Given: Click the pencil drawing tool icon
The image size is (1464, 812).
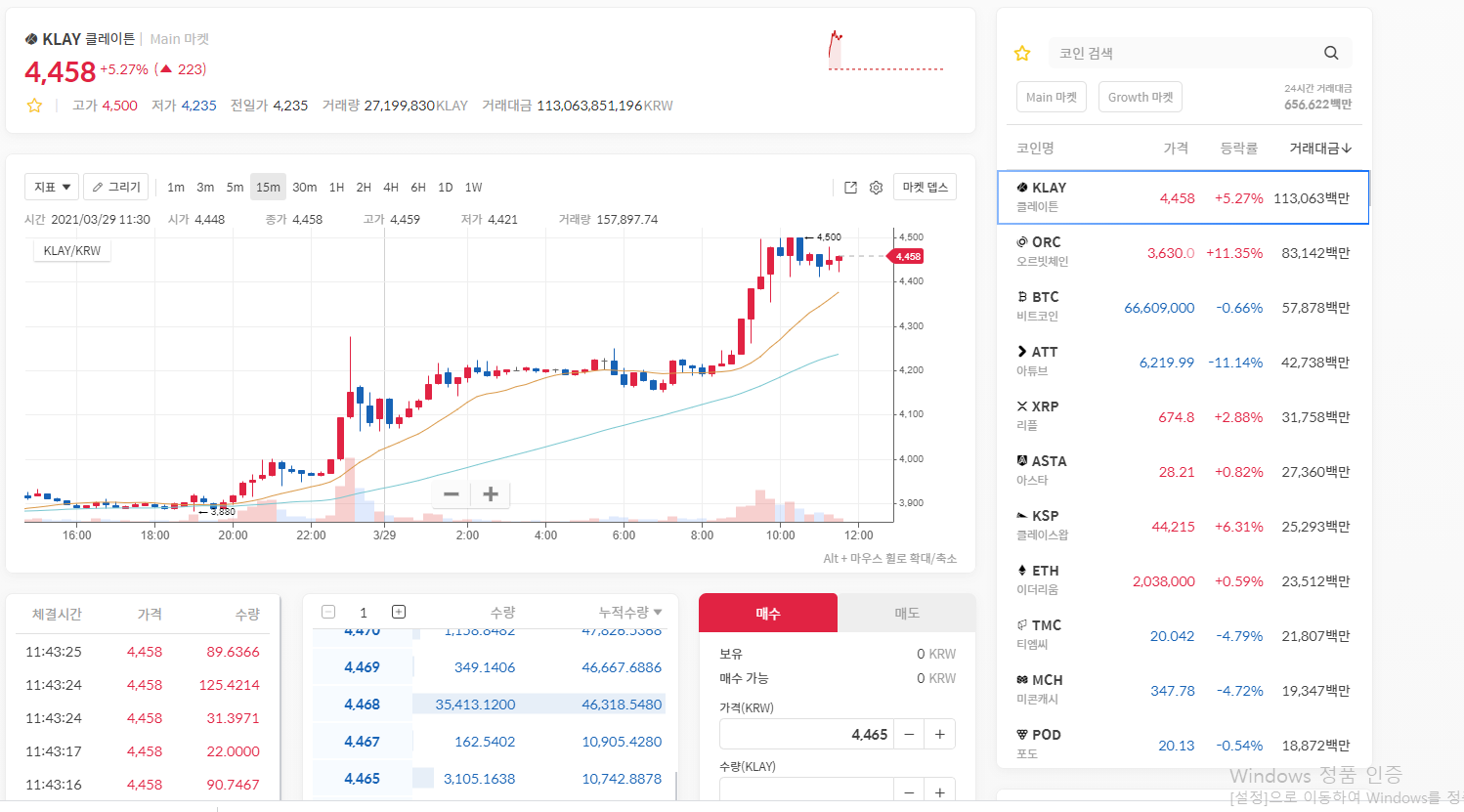Looking at the screenshot, I should [x=98, y=187].
